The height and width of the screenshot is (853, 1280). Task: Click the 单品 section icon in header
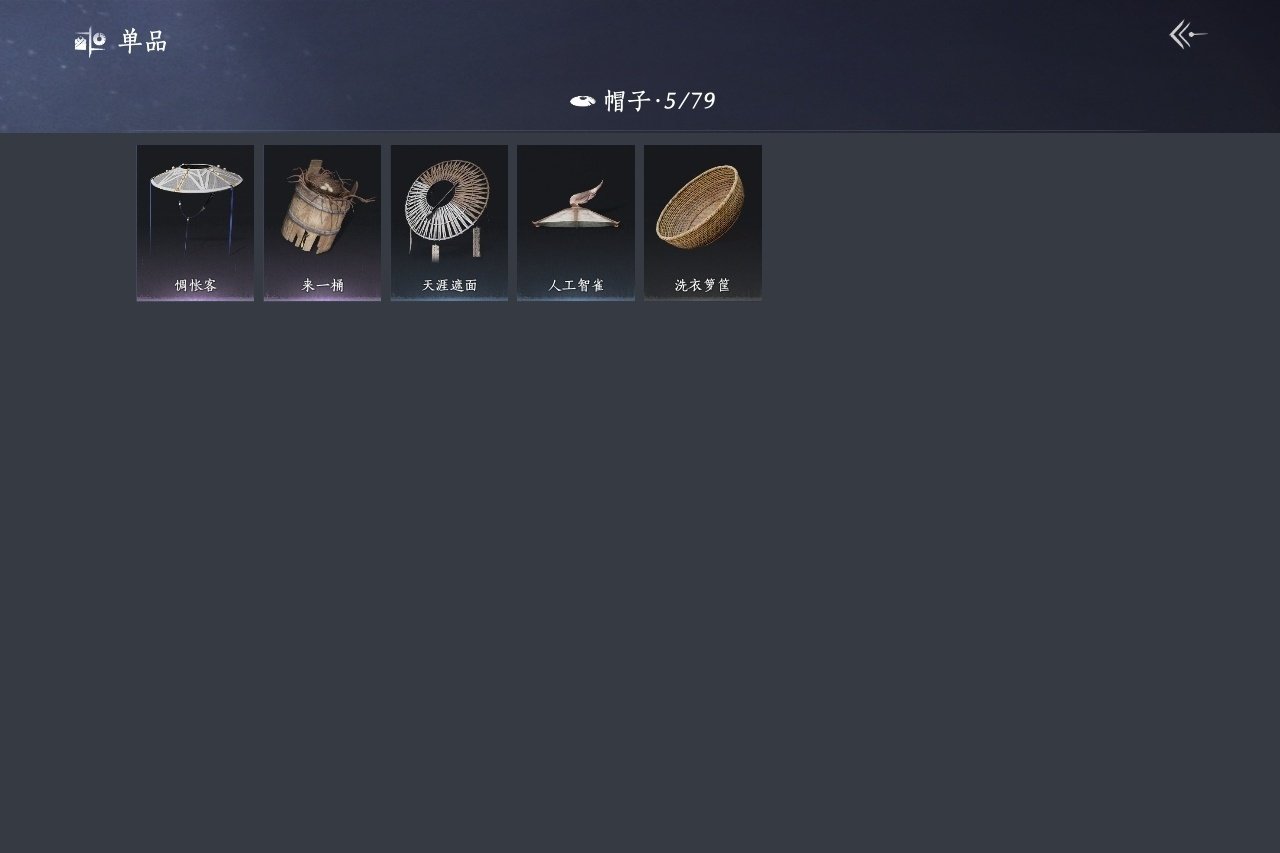[x=90, y=41]
